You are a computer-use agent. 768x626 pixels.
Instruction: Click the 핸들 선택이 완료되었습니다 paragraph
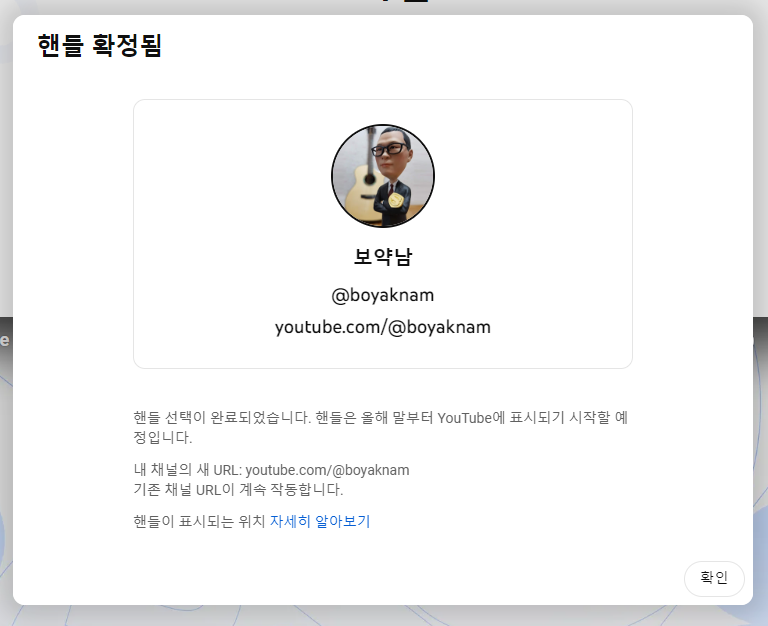coord(381,427)
